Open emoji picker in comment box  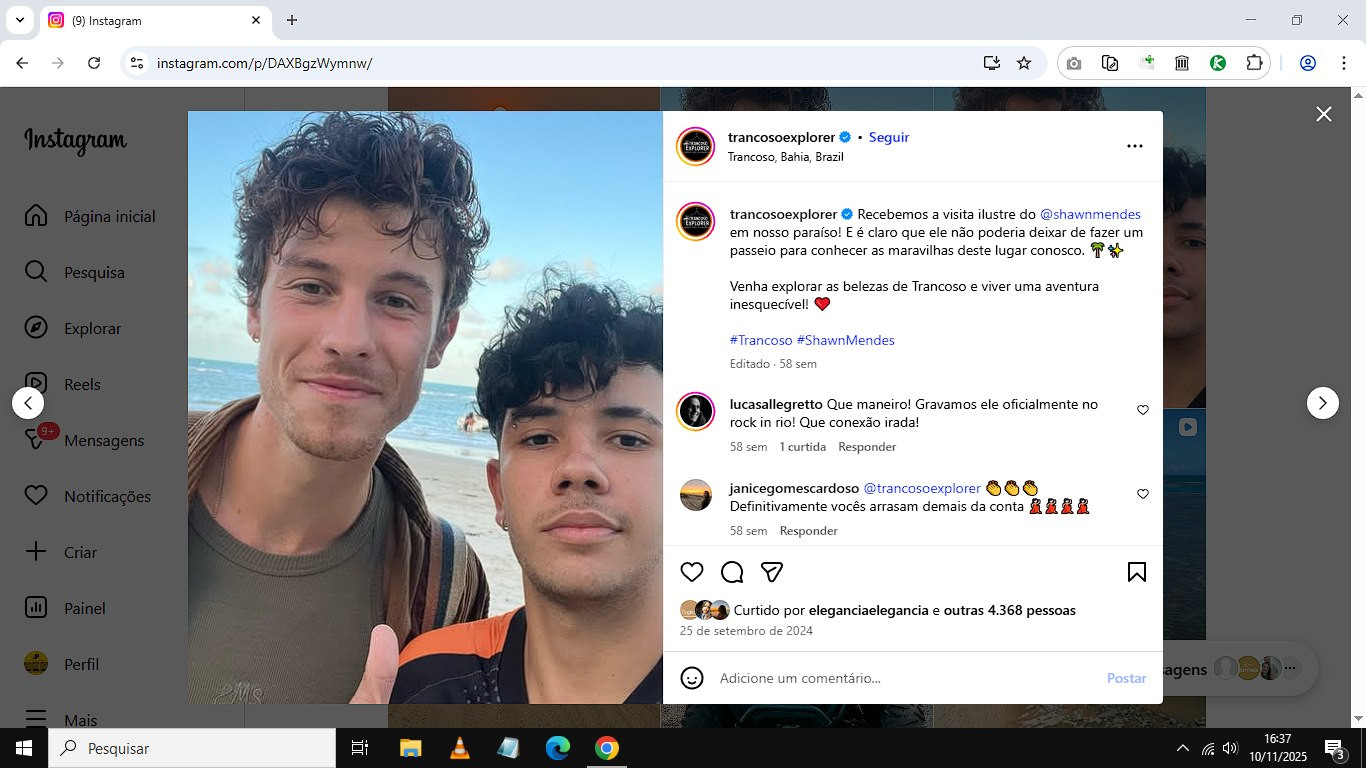tap(692, 678)
